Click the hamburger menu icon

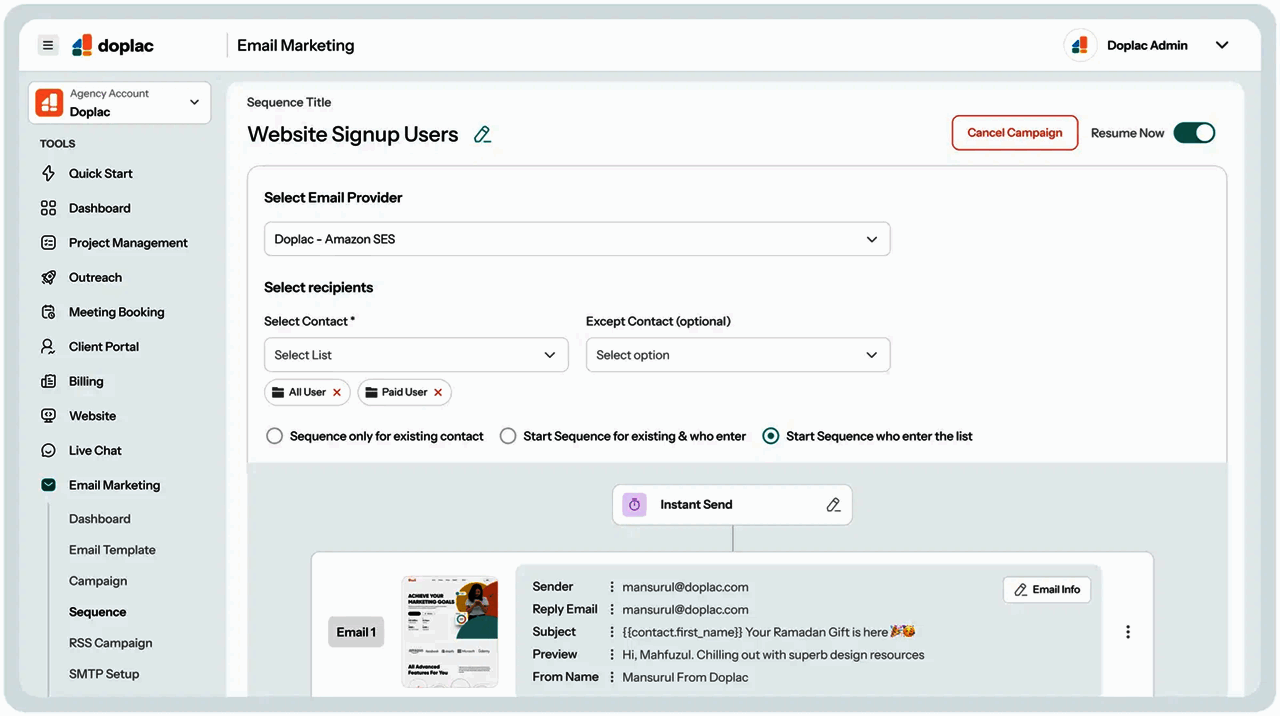click(x=48, y=45)
